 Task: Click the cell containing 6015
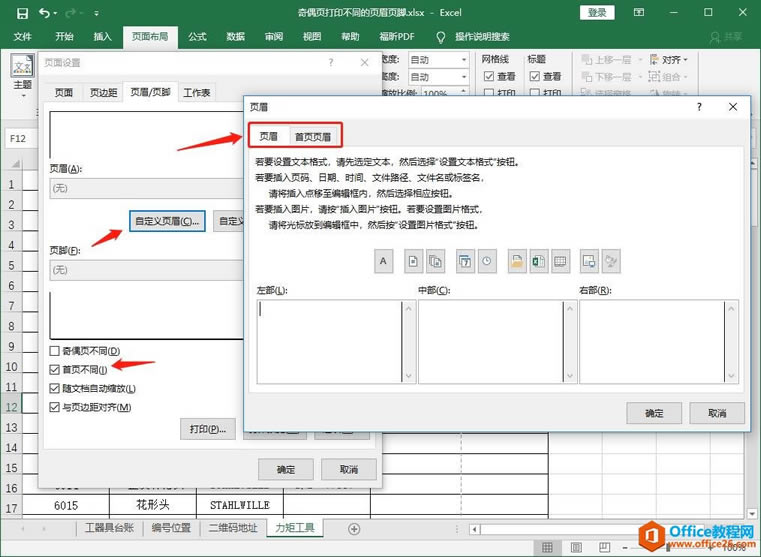pyautogui.click(x=66, y=505)
